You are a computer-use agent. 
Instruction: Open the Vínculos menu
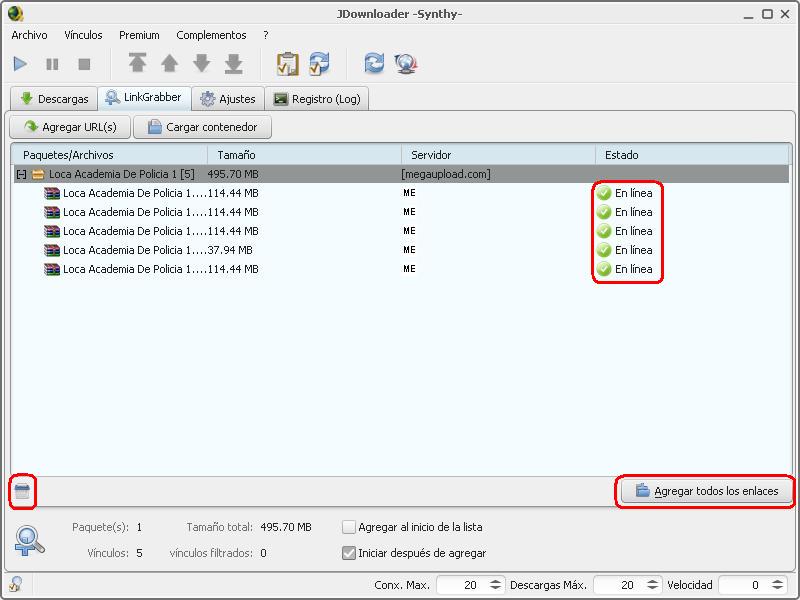[83, 35]
